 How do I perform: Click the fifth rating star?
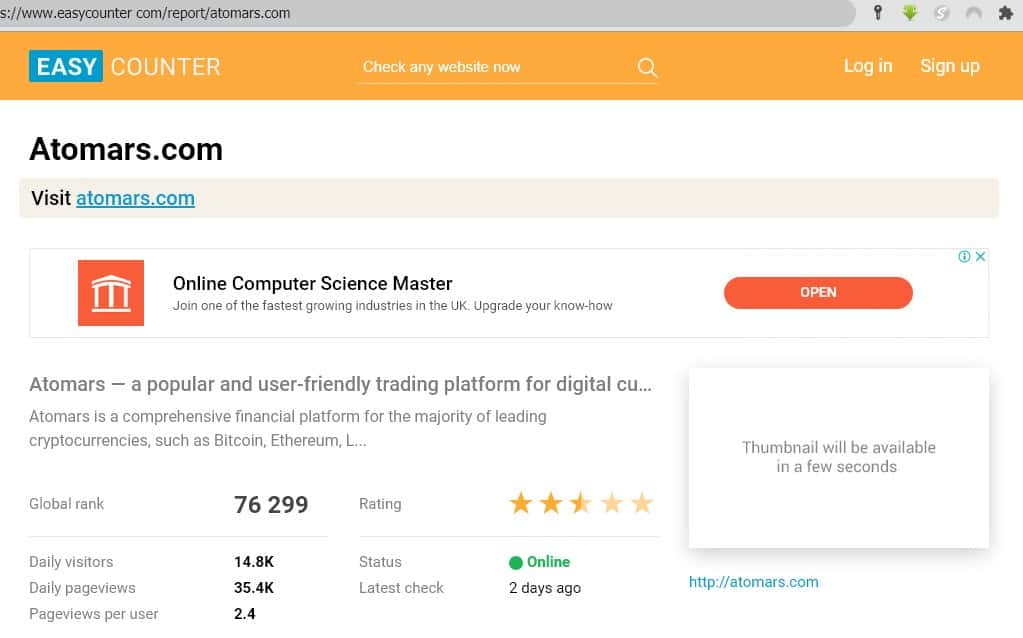(x=642, y=503)
